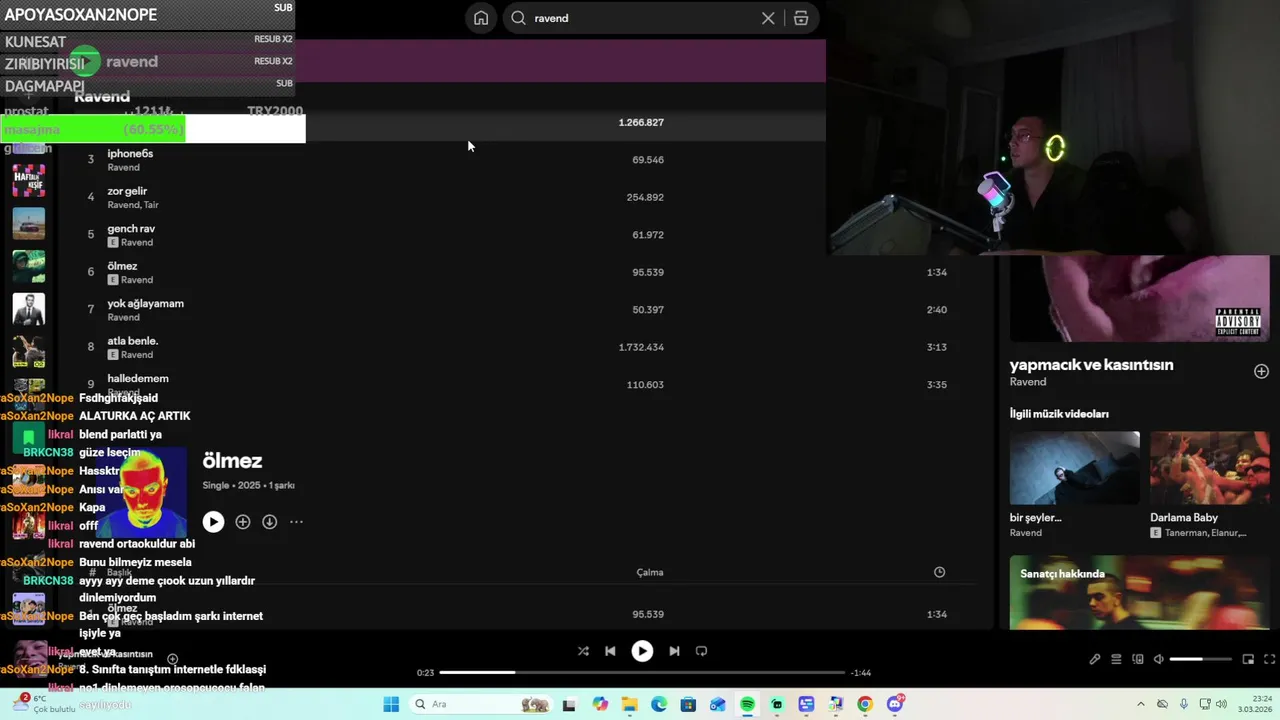Open system volume icon in tray

pyautogui.click(x=1221, y=704)
